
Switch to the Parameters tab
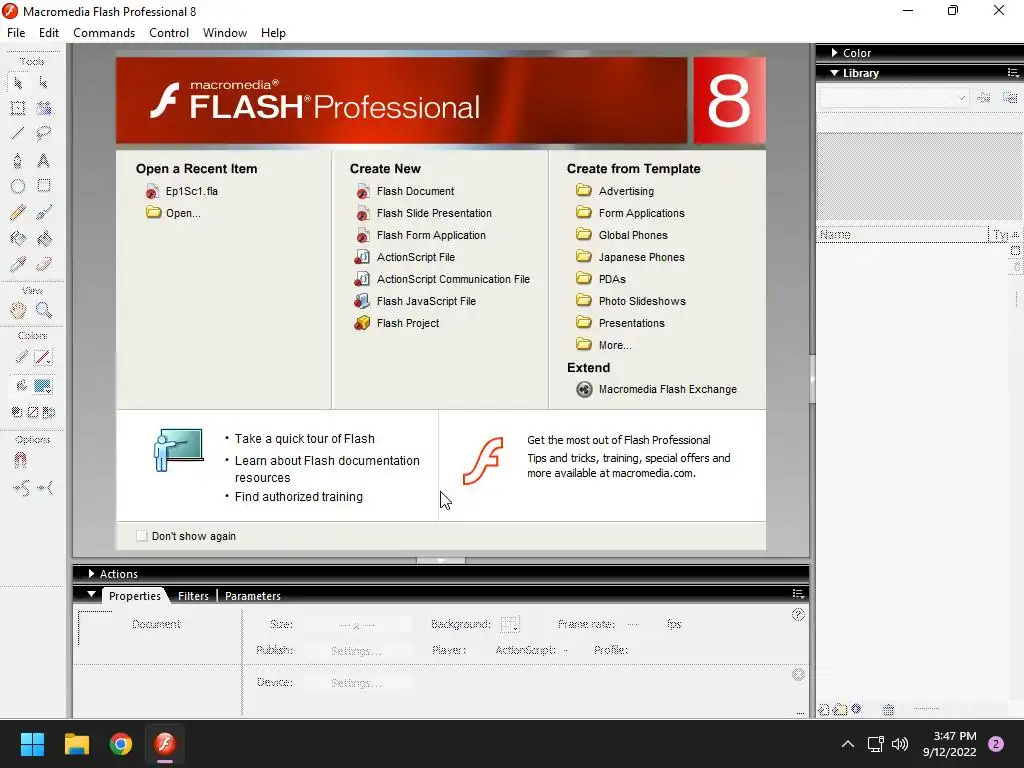point(253,596)
